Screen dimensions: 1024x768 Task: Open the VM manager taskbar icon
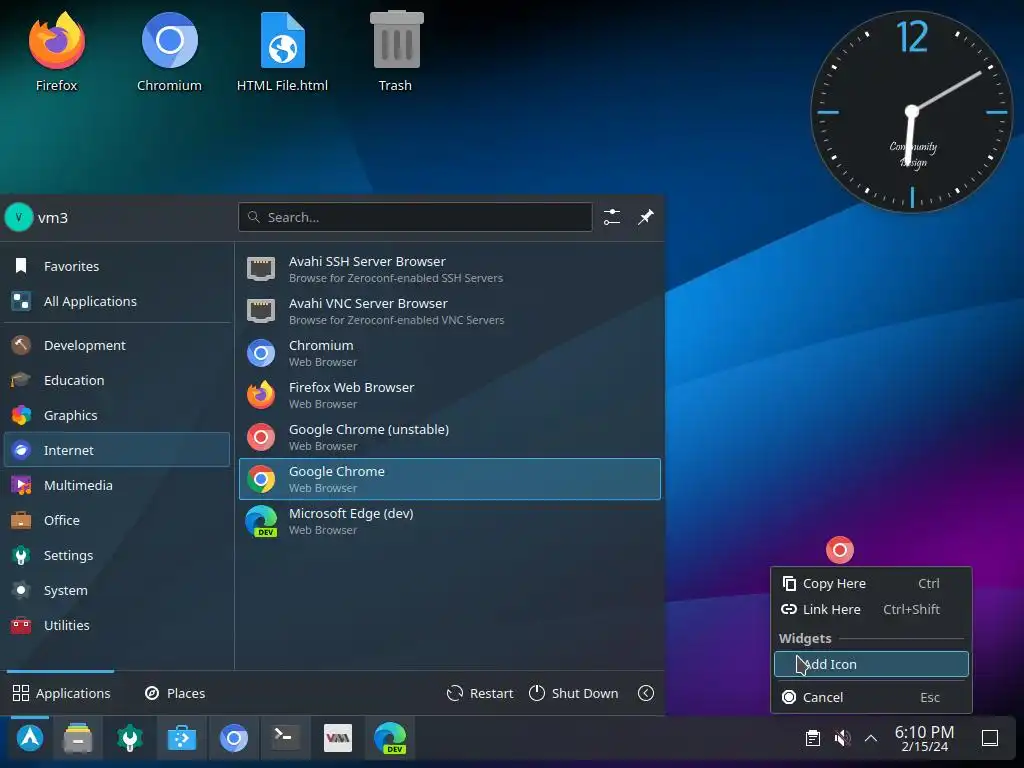(338, 738)
